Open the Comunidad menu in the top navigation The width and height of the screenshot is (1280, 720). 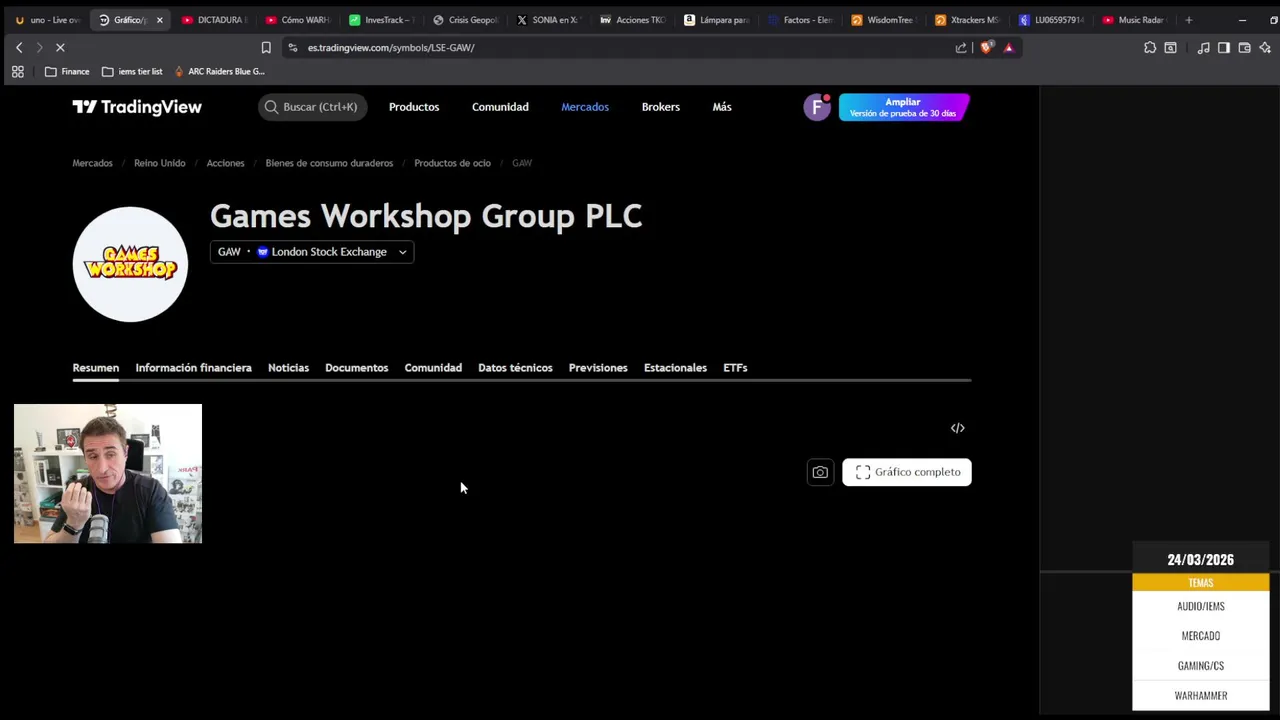click(x=500, y=107)
